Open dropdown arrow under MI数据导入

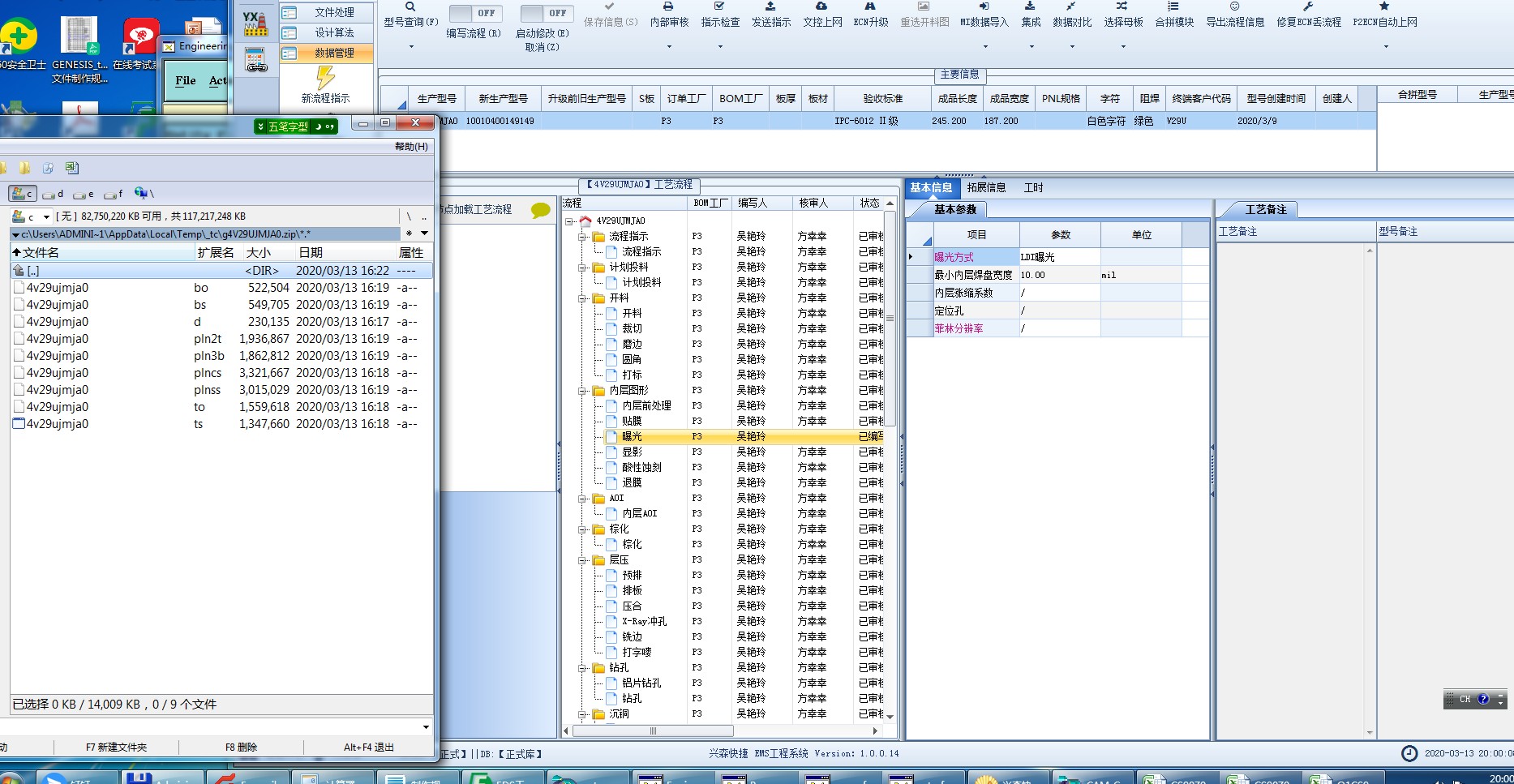984,46
